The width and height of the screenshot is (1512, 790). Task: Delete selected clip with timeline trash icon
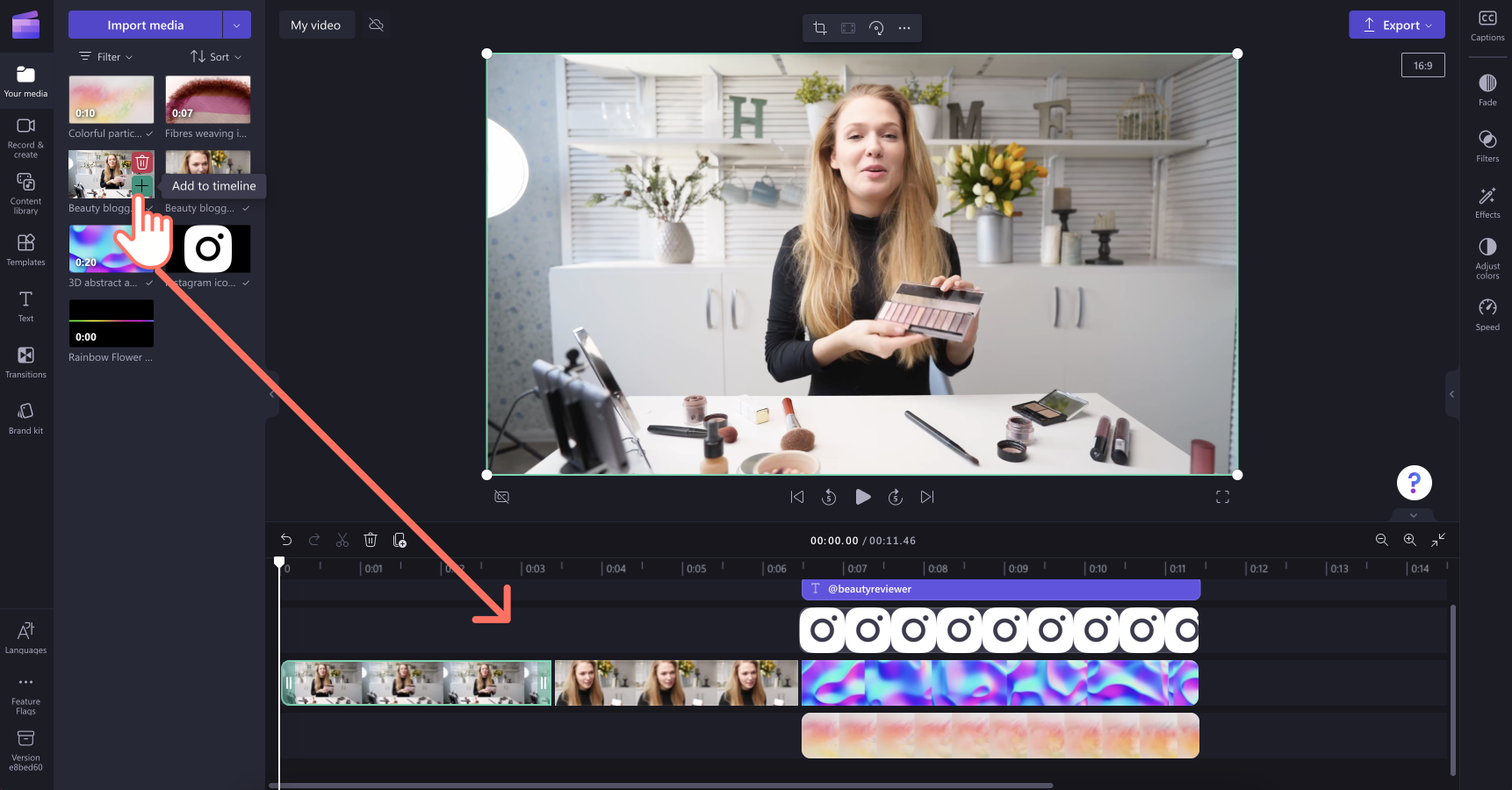(371, 540)
